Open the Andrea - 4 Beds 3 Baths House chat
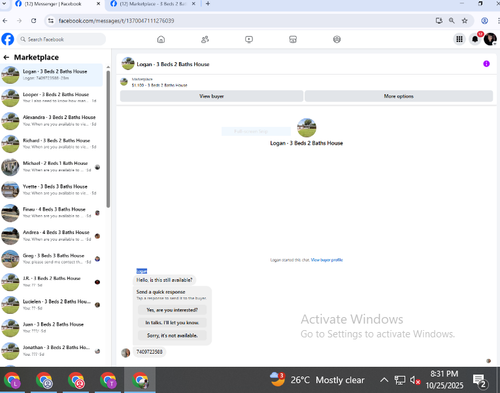 pos(52,235)
